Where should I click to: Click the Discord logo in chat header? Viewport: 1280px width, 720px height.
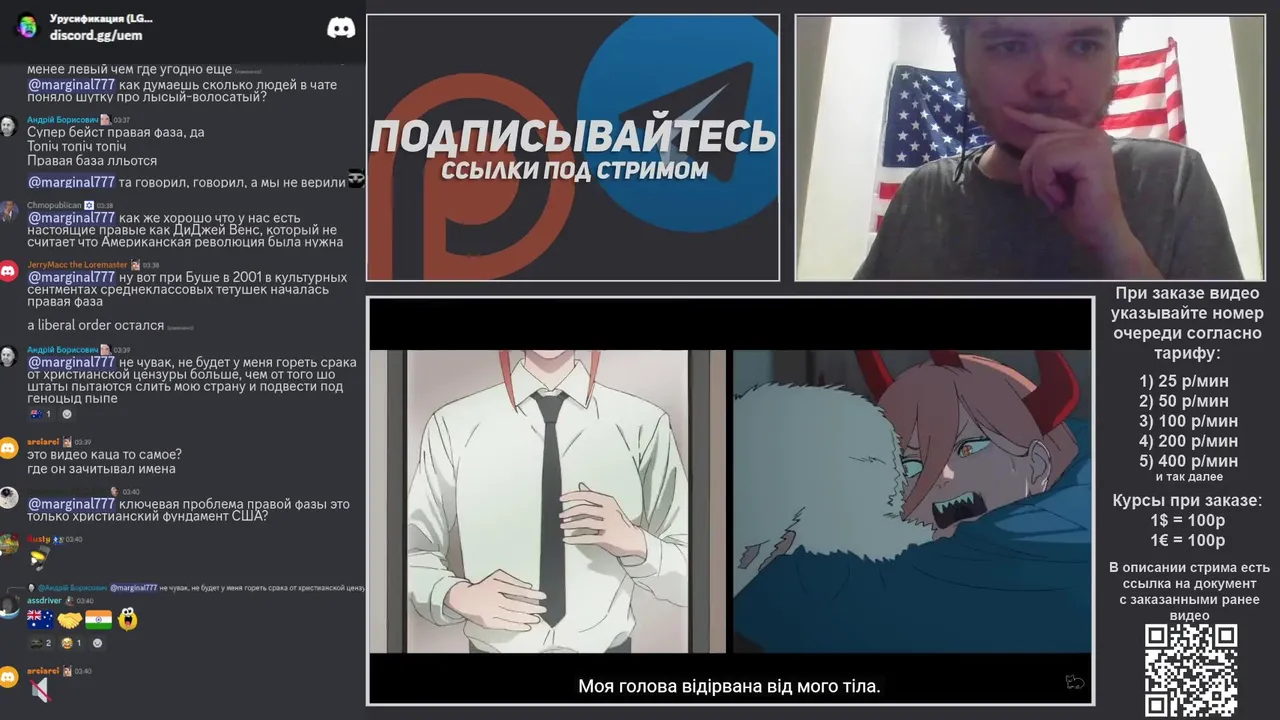click(341, 28)
